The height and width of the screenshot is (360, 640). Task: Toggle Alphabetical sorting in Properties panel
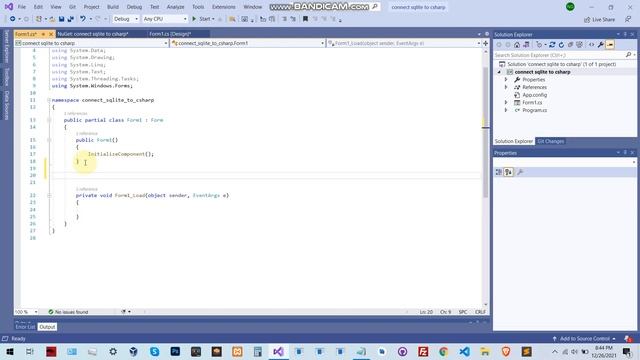(508, 172)
